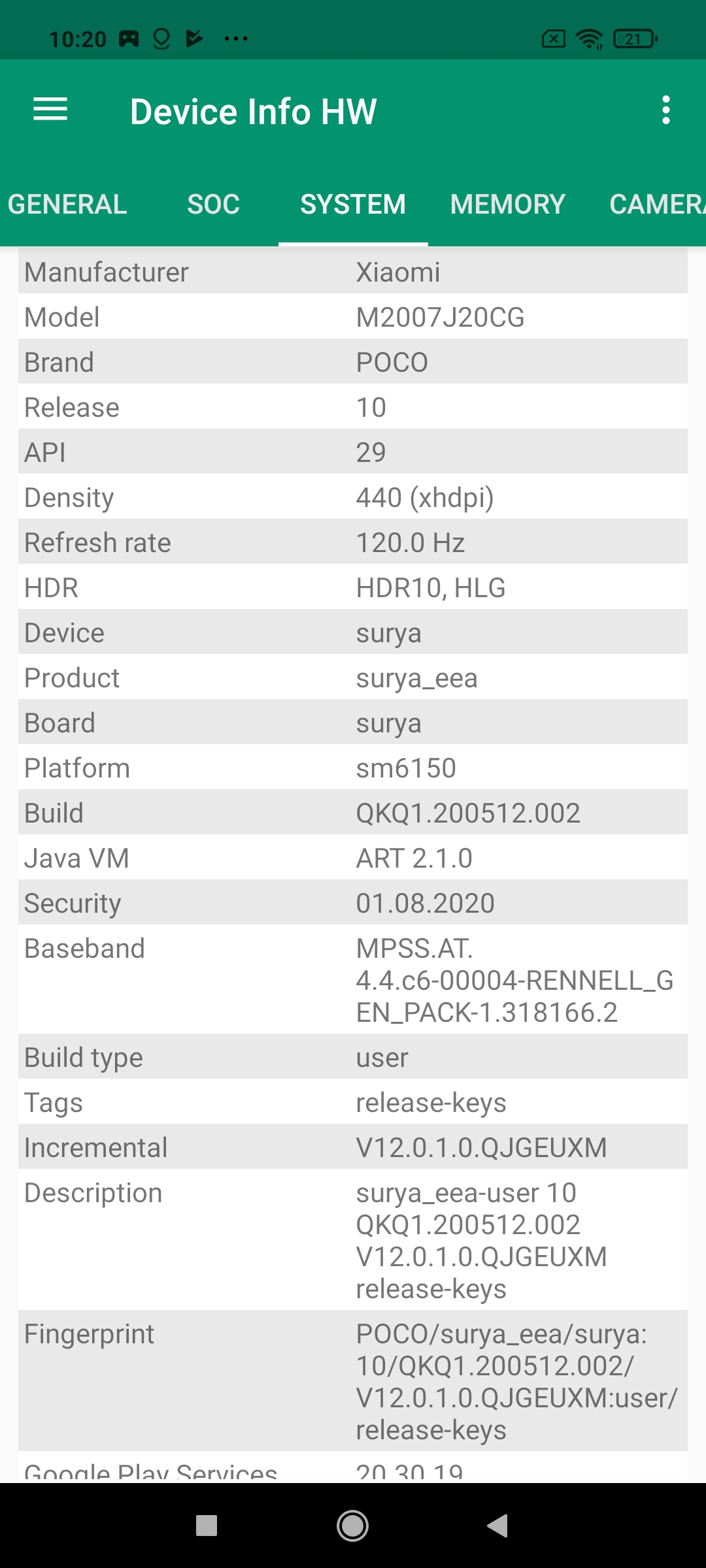Open the three-dot overflow menu

[665, 110]
